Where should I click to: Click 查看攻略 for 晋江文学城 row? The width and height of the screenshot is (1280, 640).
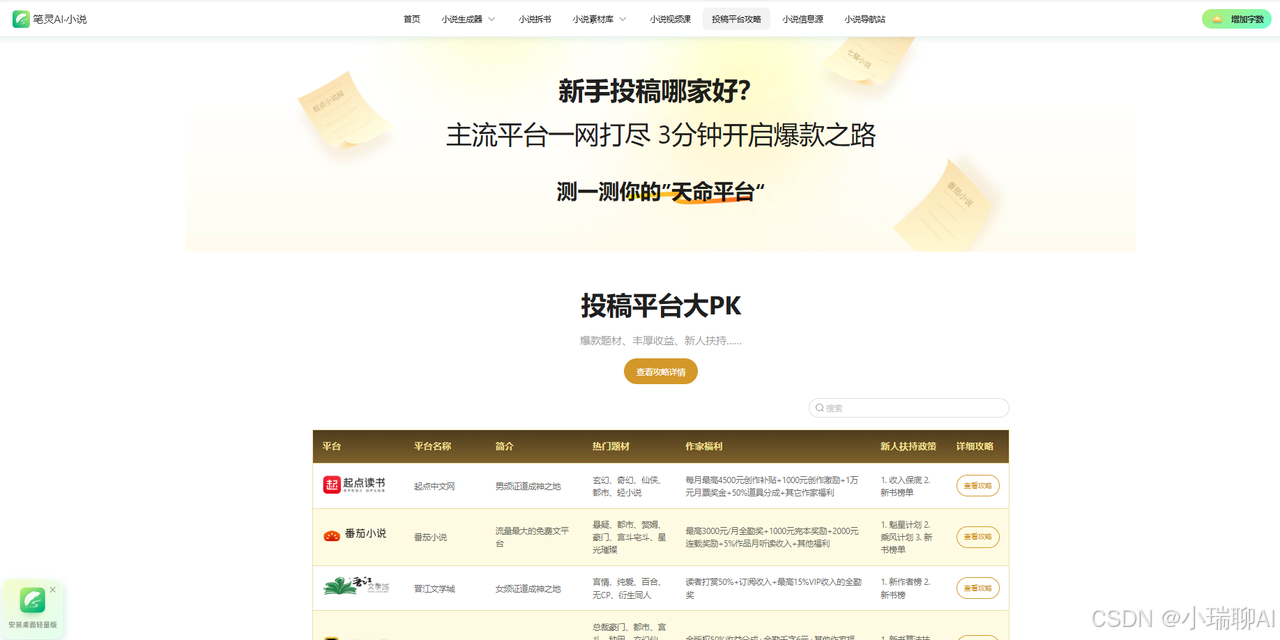pyautogui.click(x=978, y=588)
